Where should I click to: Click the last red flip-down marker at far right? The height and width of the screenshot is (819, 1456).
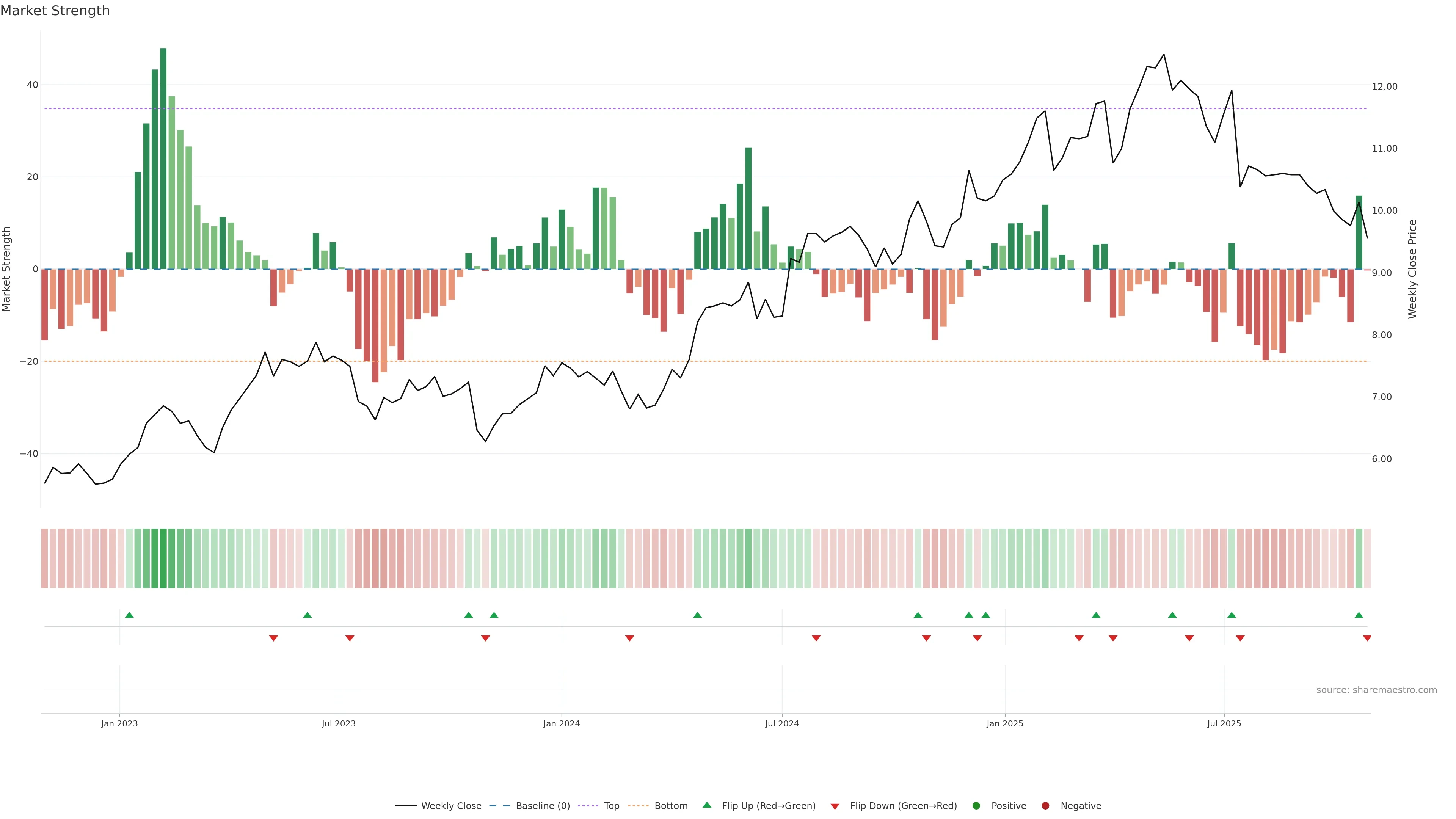point(1367,638)
